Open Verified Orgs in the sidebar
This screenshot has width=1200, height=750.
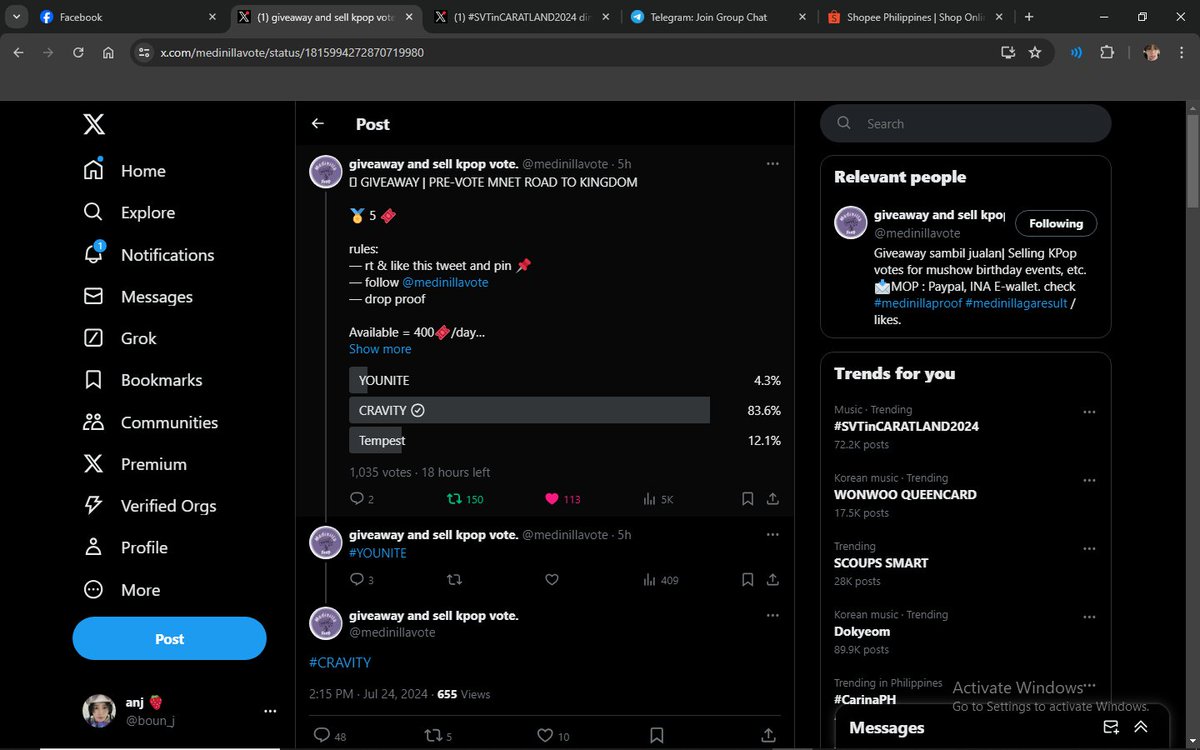150,506
